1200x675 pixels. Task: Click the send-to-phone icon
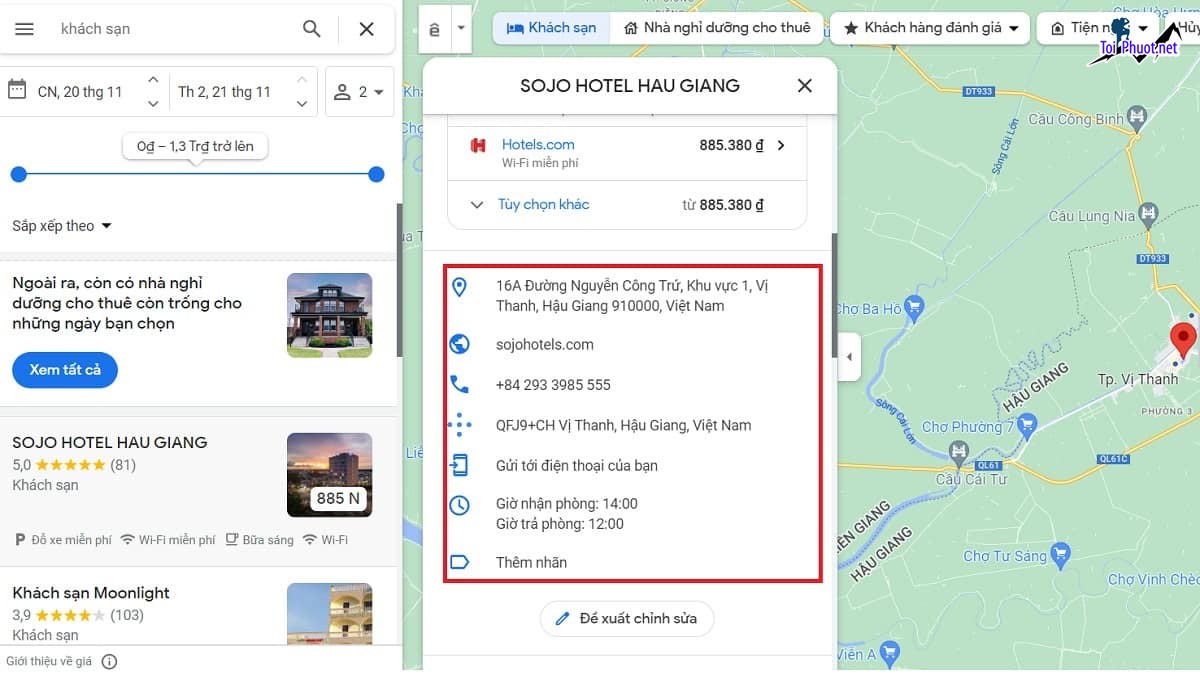tap(459, 465)
